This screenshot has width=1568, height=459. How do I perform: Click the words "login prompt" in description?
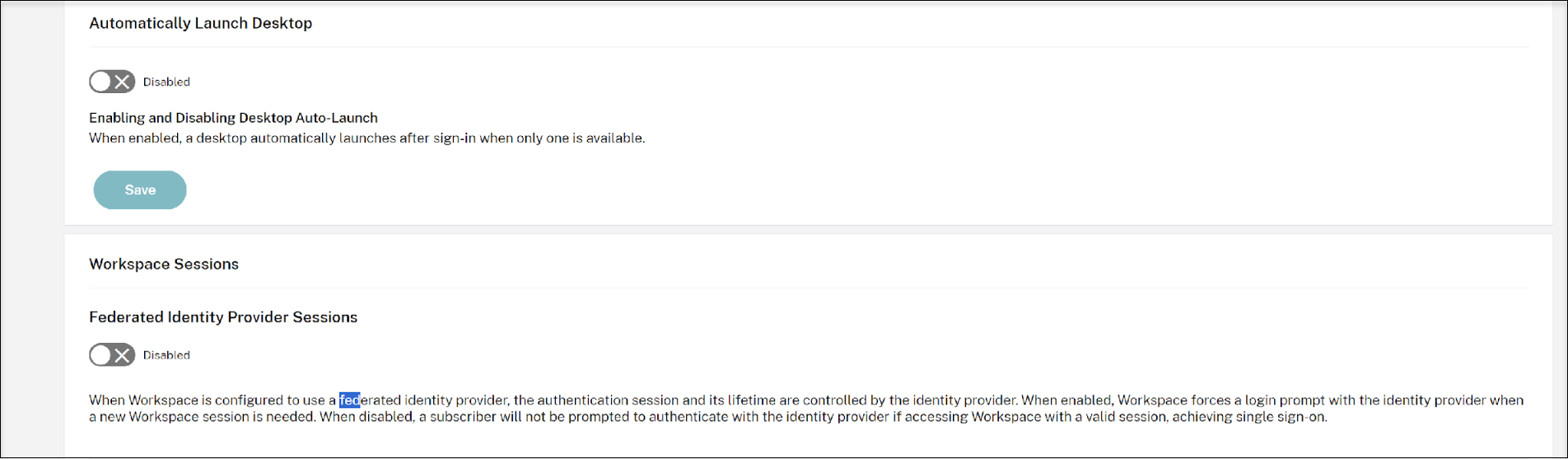[x=1285, y=400]
